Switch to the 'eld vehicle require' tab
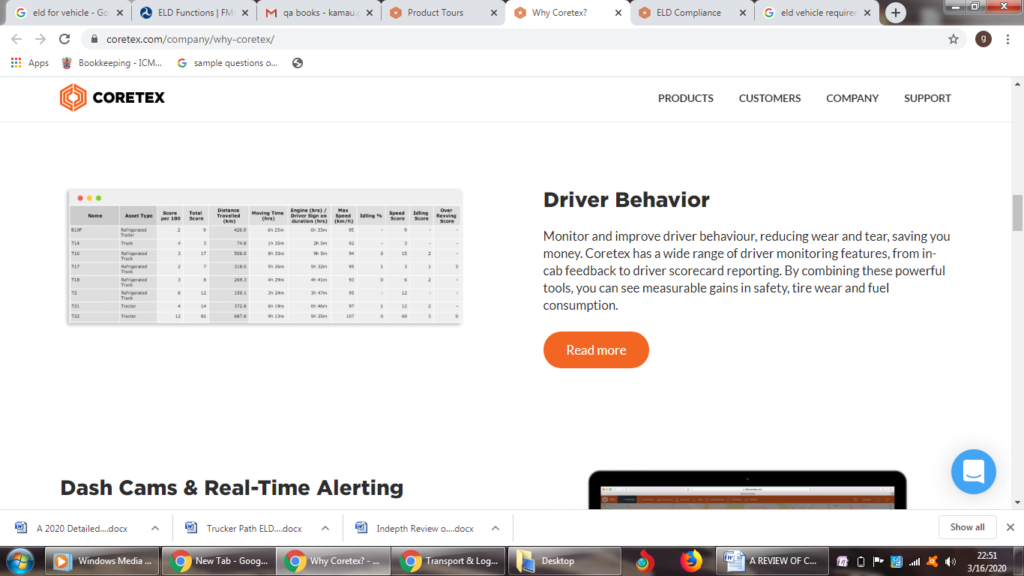Viewport: 1024px width, 576px height. (x=816, y=12)
